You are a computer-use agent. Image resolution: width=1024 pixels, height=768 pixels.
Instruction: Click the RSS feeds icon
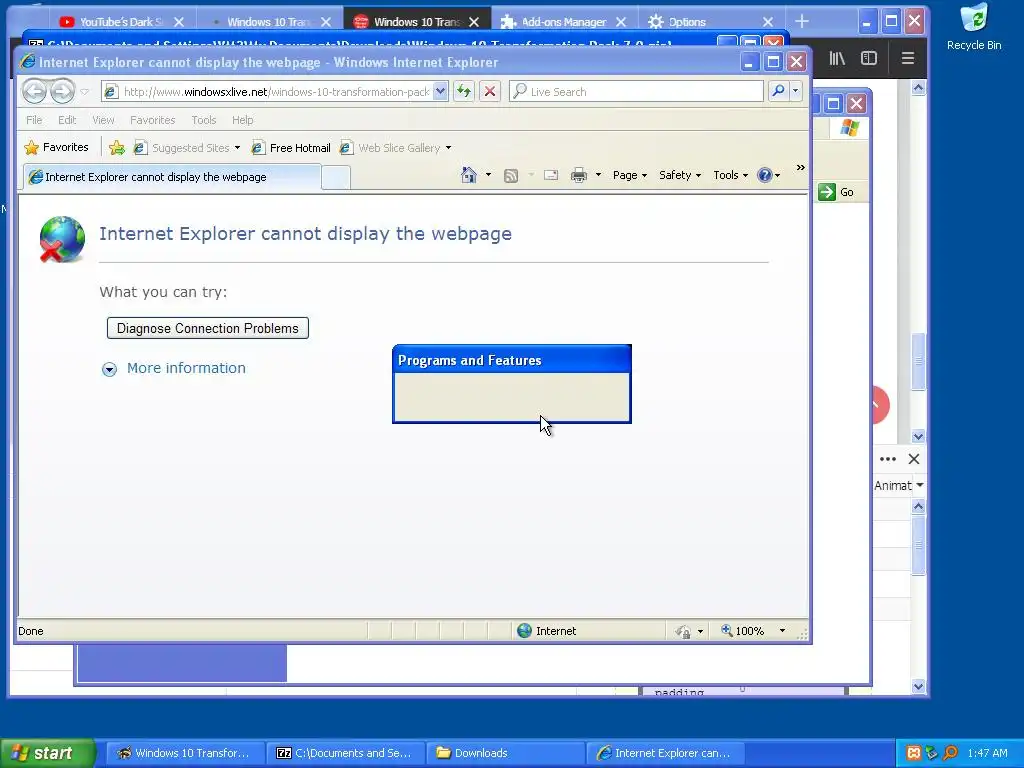(511, 175)
